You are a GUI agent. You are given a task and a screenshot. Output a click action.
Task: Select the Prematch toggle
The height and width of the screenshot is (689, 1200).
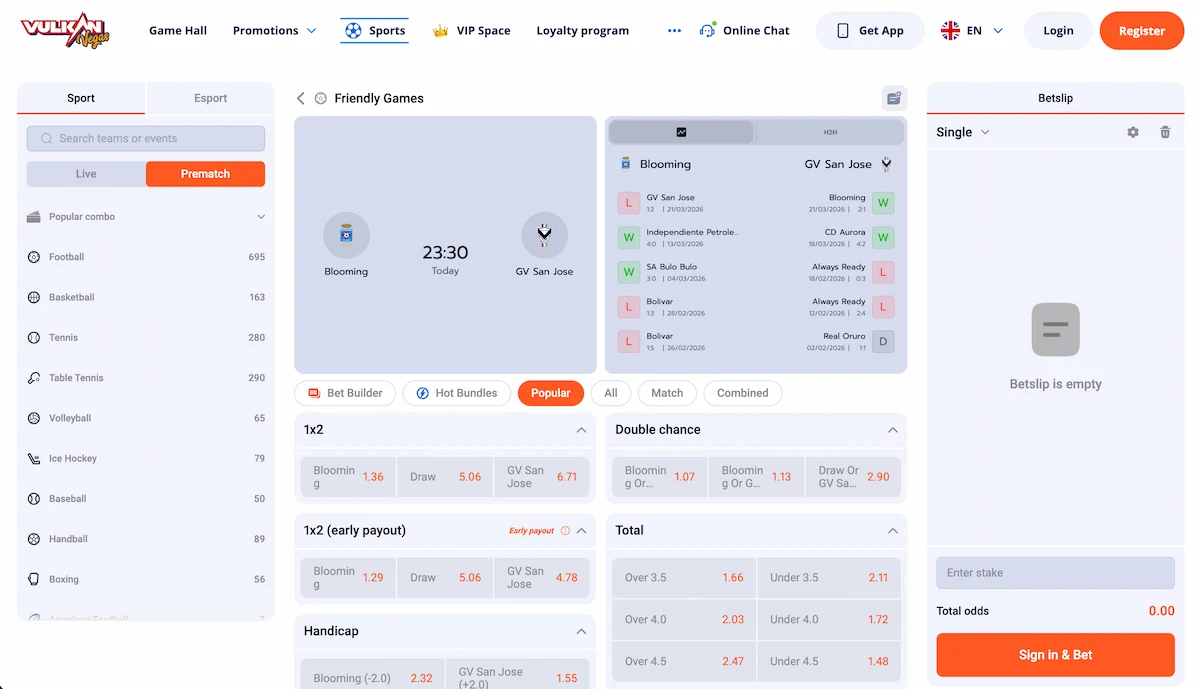point(205,174)
